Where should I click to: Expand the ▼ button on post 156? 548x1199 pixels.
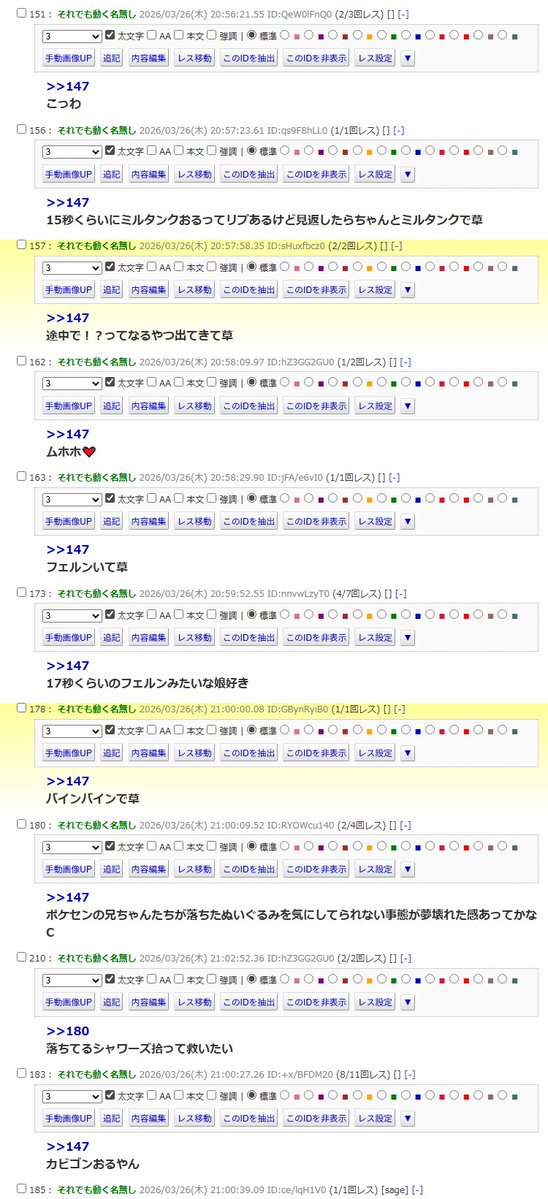tap(407, 174)
